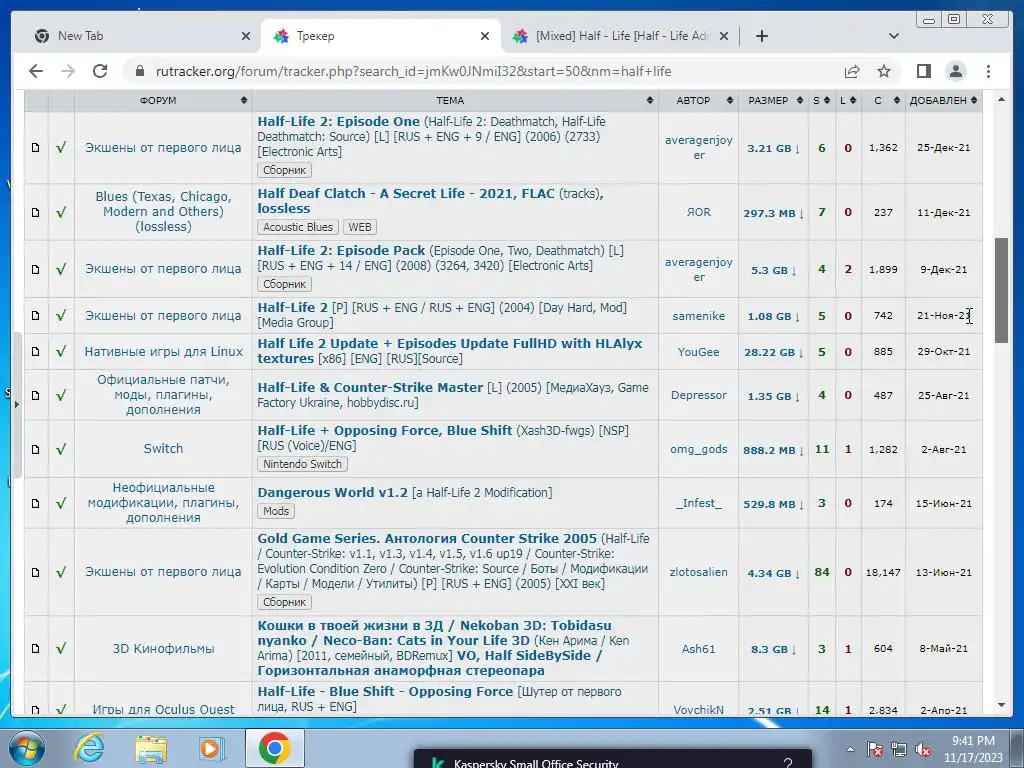Open Chrome three-dot menu
The height and width of the screenshot is (768, 1024).
tap(988, 71)
